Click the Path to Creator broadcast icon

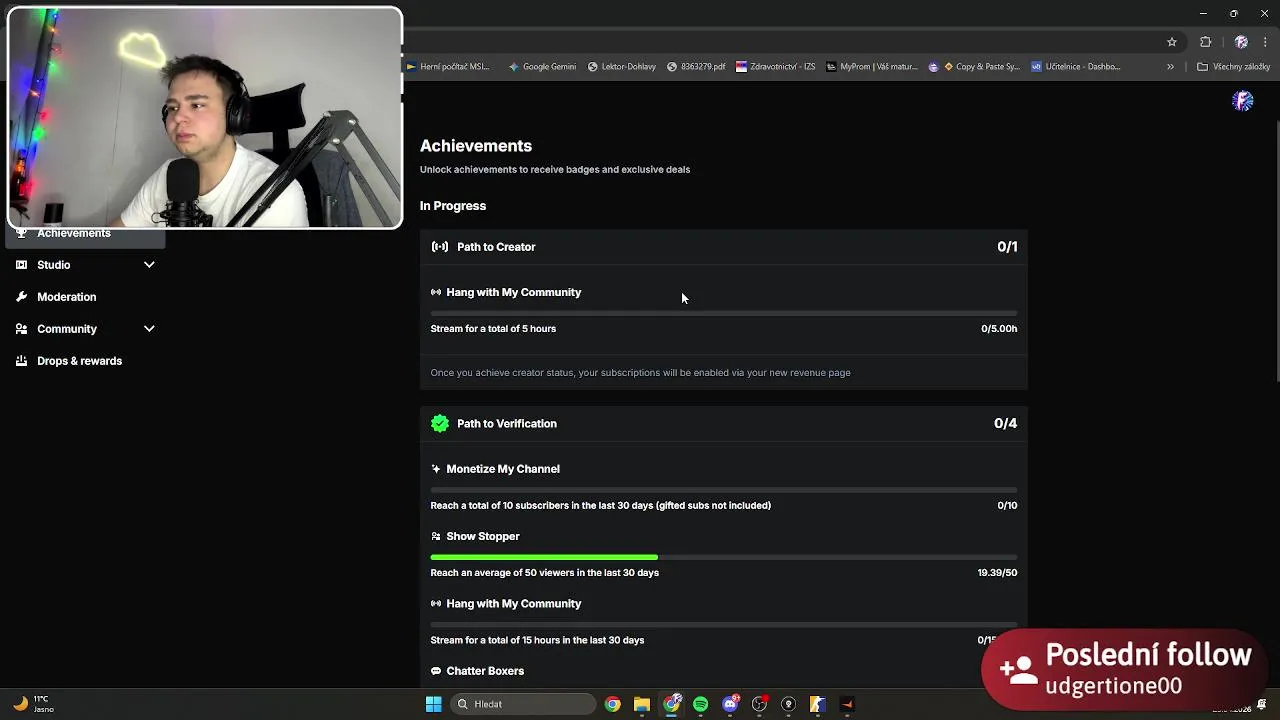pyautogui.click(x=440, y=247)
